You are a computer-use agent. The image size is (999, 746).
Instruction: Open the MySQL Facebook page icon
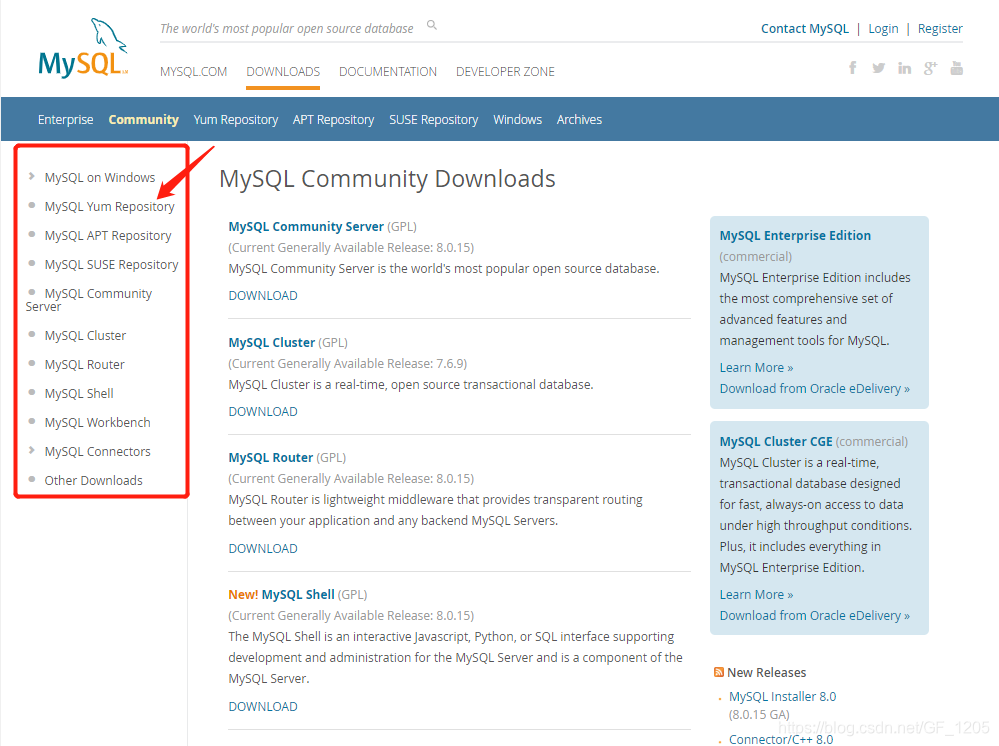coord(852,68)
